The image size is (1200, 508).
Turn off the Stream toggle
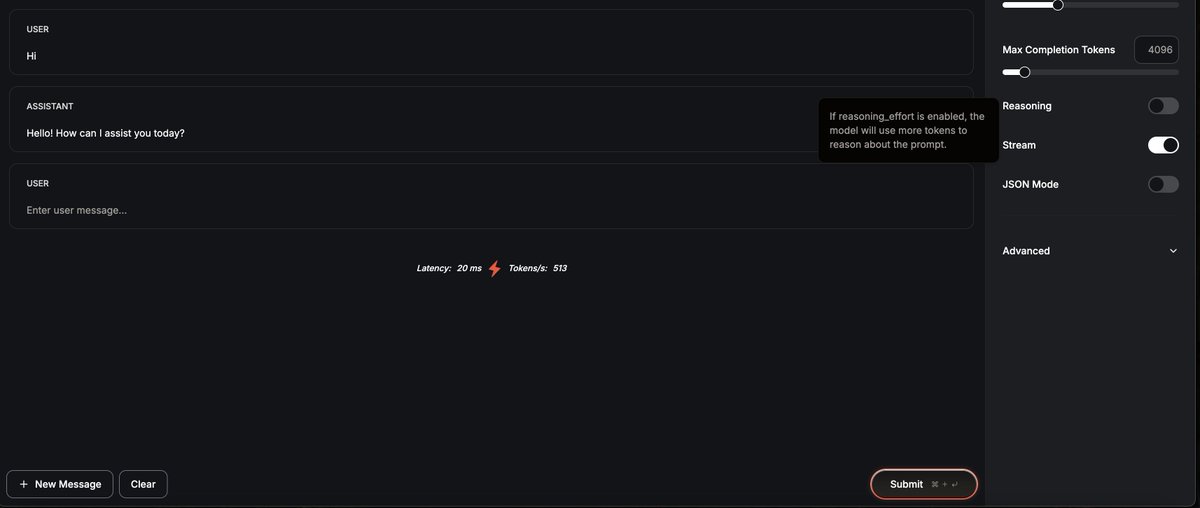tap(1163, 145)
